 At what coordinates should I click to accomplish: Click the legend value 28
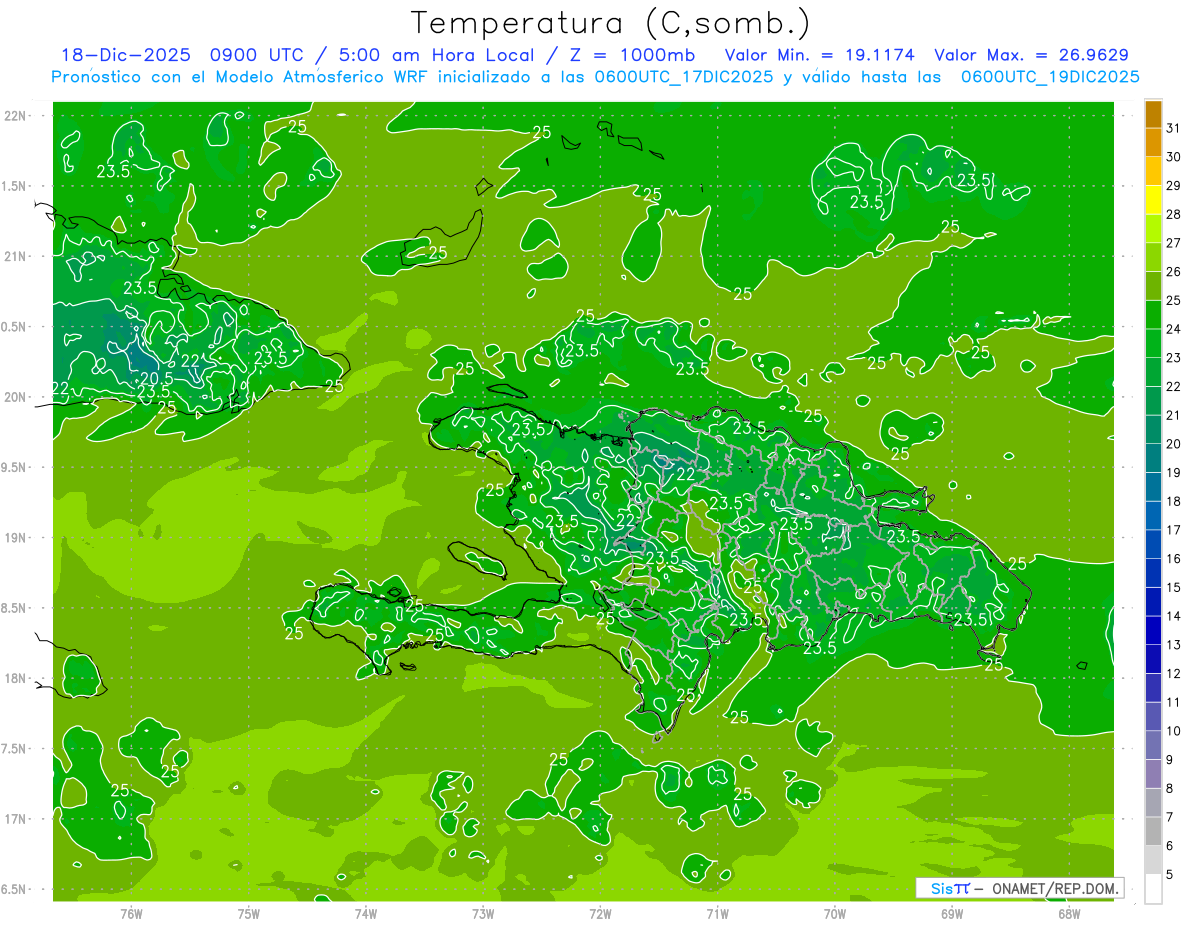(x=1174, y=214)
